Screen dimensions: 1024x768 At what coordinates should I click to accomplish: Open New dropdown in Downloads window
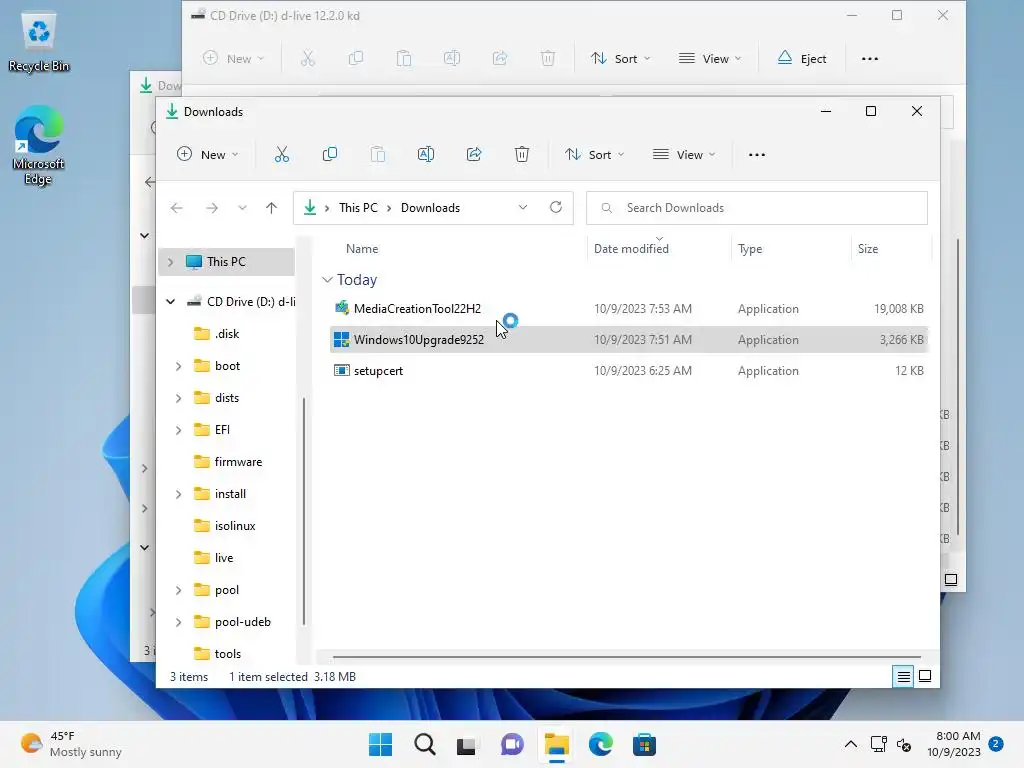[208, 155]
